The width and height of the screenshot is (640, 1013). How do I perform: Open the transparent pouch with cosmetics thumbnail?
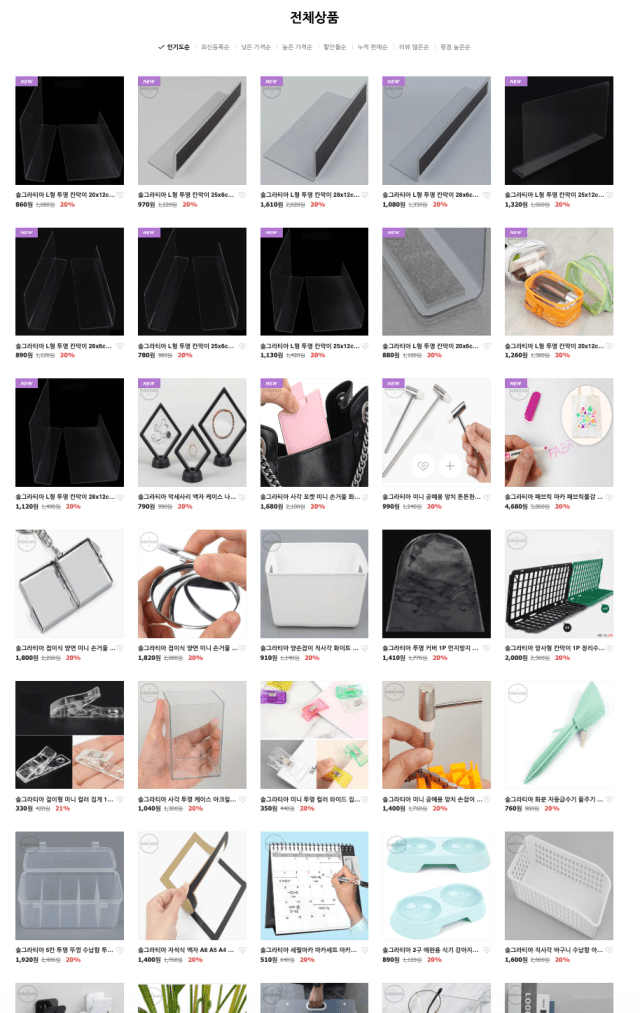coord(559,281)
